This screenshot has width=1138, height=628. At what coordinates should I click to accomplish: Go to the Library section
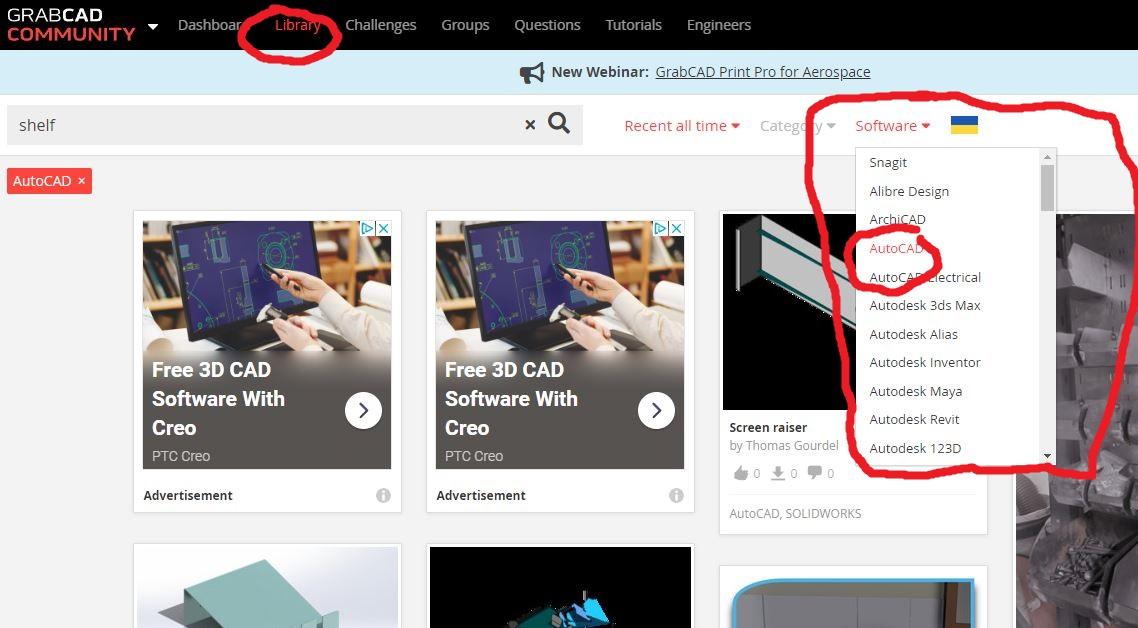[x=298, y=25]
